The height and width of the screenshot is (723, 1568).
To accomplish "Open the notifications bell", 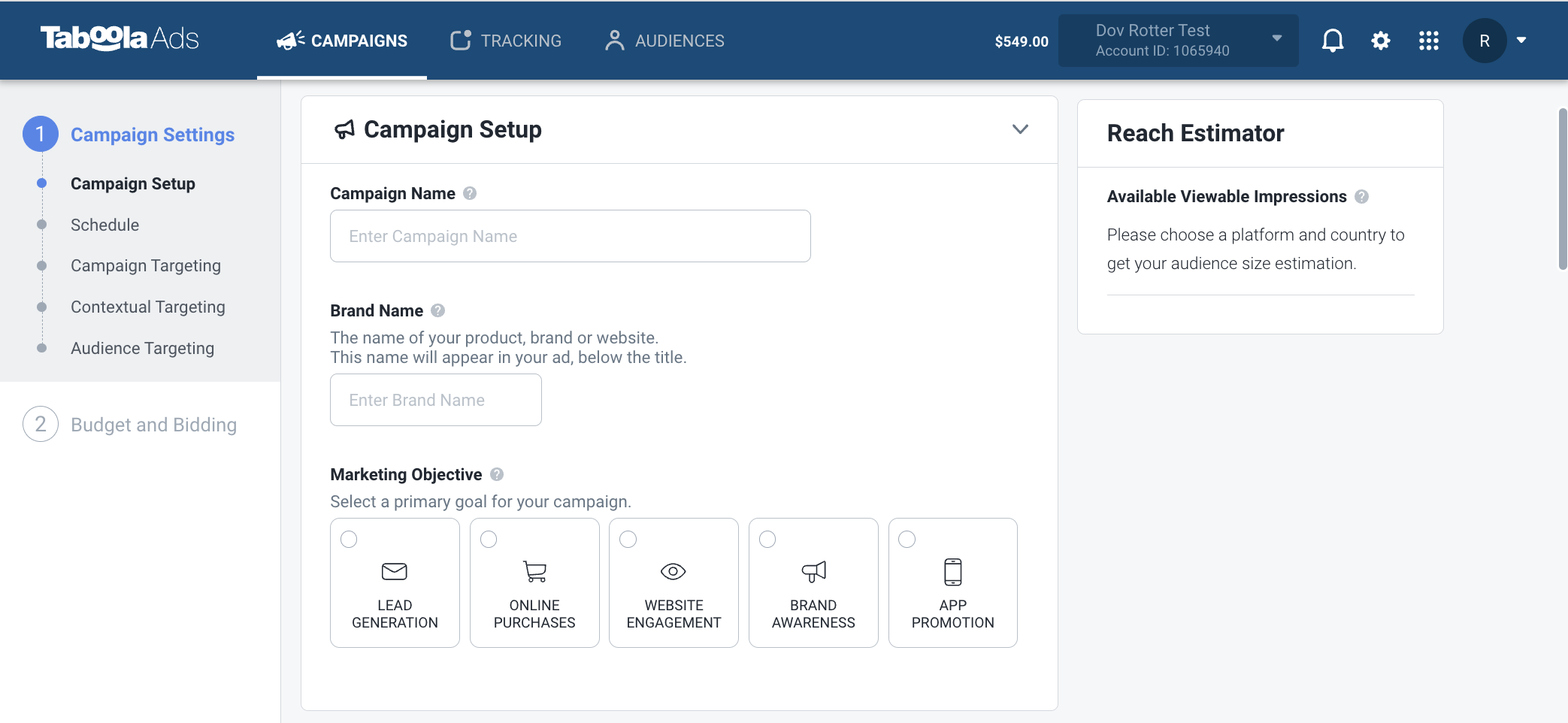I will coord(1333,41).
